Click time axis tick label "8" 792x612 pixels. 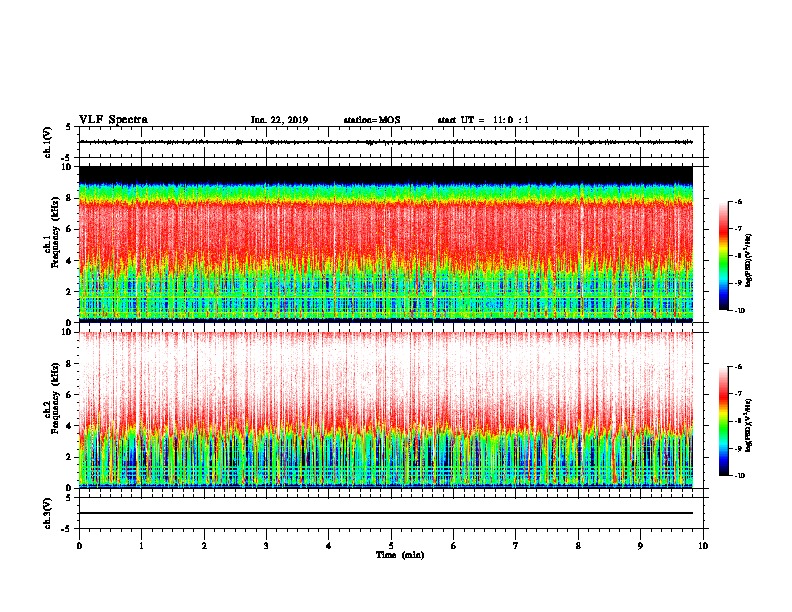tap(578, 546)
